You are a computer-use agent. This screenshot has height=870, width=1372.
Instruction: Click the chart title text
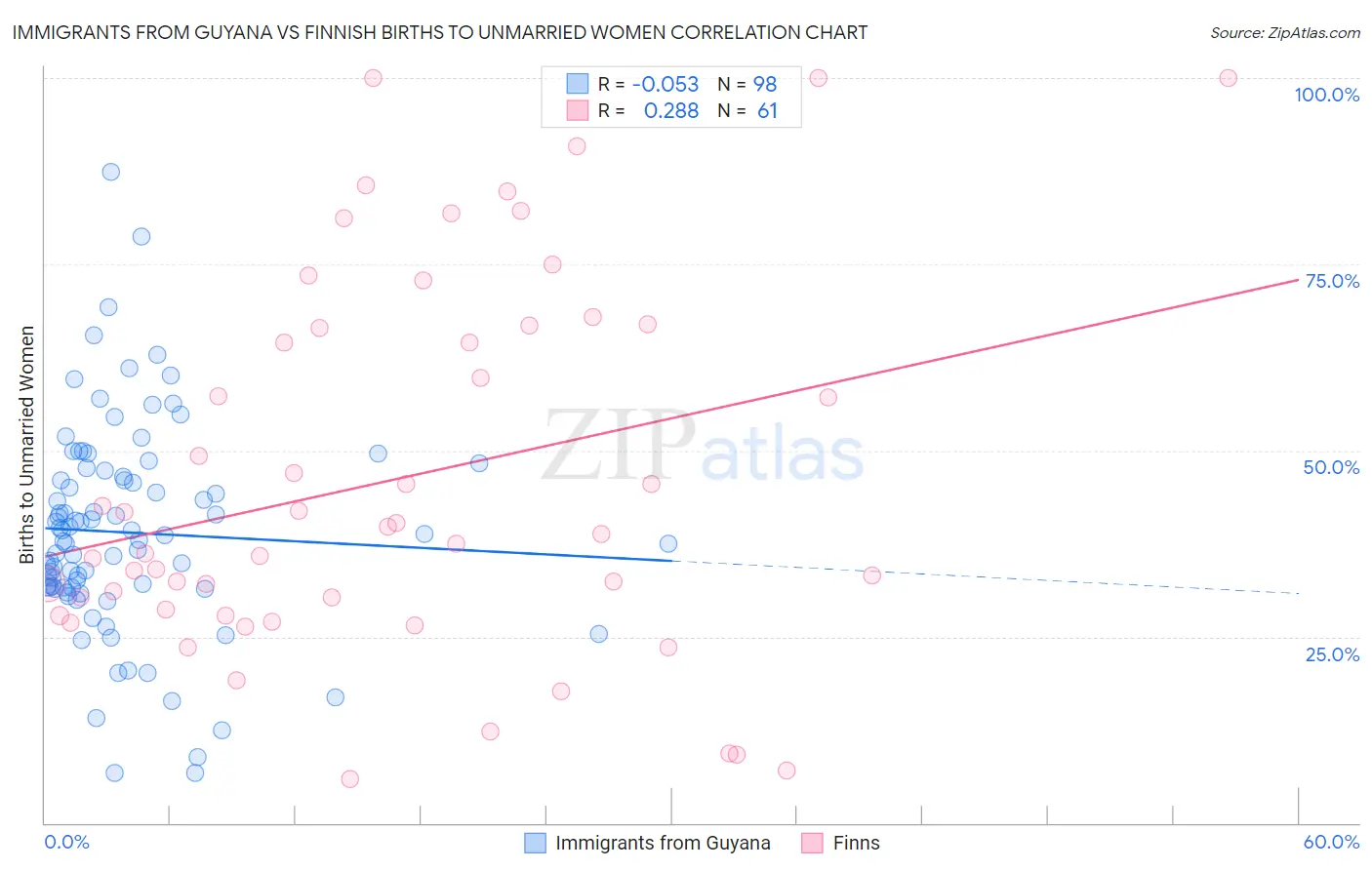tap(439, 32)
